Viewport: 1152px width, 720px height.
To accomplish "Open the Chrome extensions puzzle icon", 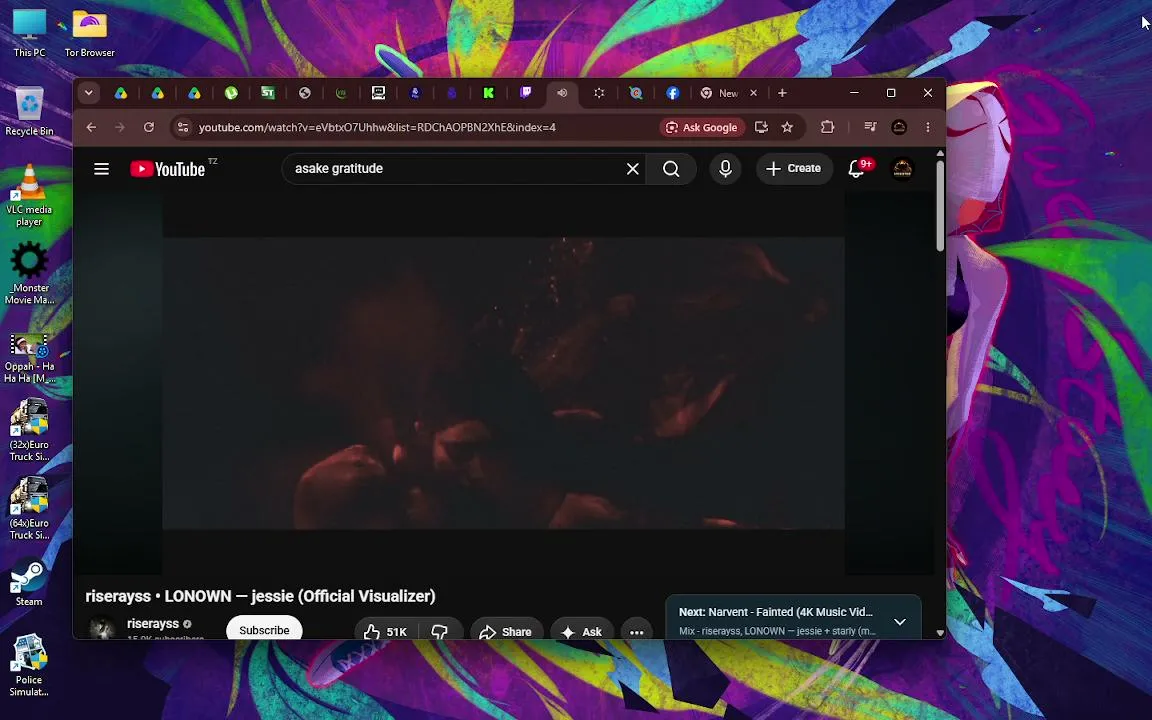I will pyautogui.click(x=827, y=127).
